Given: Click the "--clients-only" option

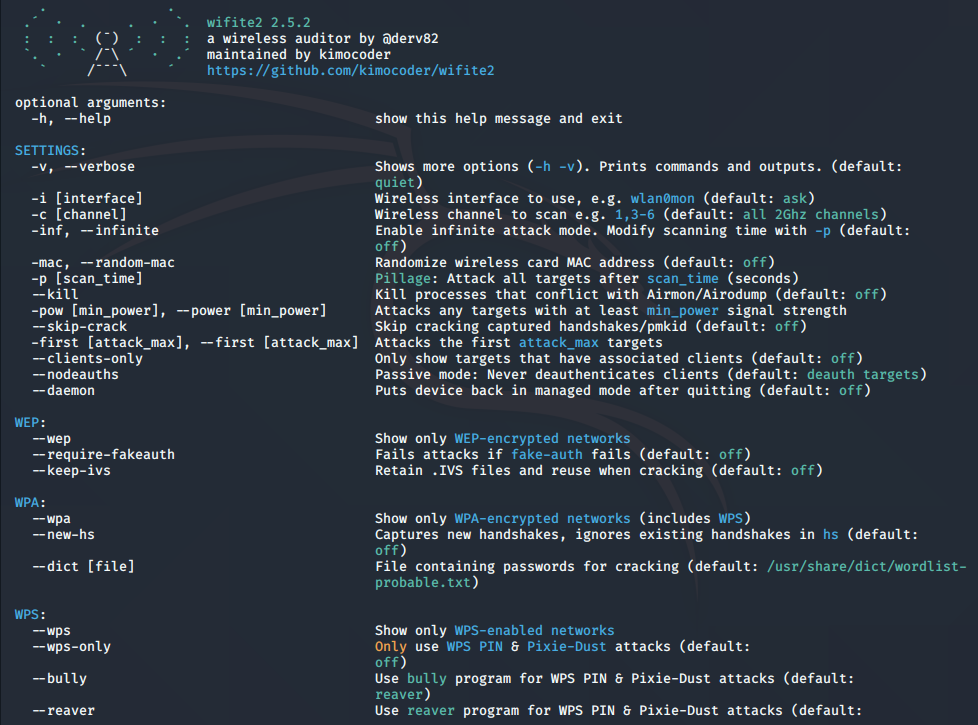Looking at the screenshot, I should tap(87, 359).
